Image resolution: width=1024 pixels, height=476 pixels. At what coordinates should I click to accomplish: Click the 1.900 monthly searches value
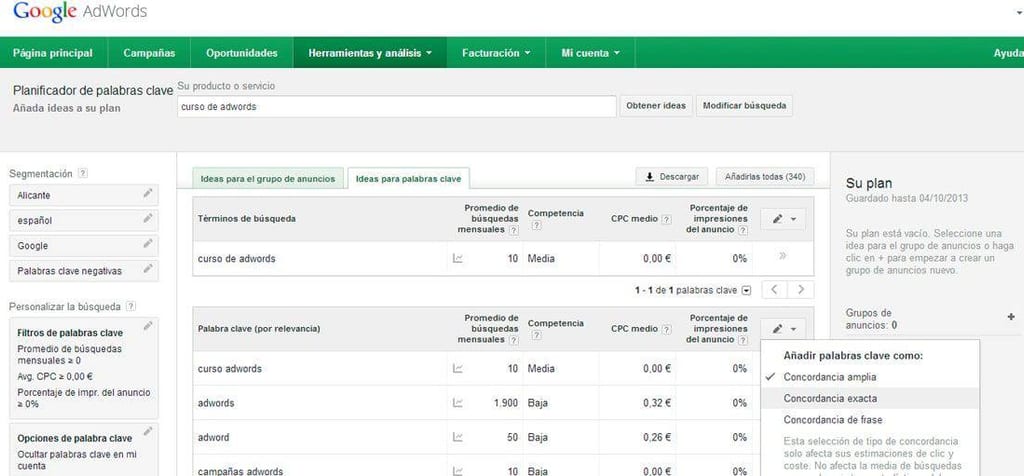(506, 403)
